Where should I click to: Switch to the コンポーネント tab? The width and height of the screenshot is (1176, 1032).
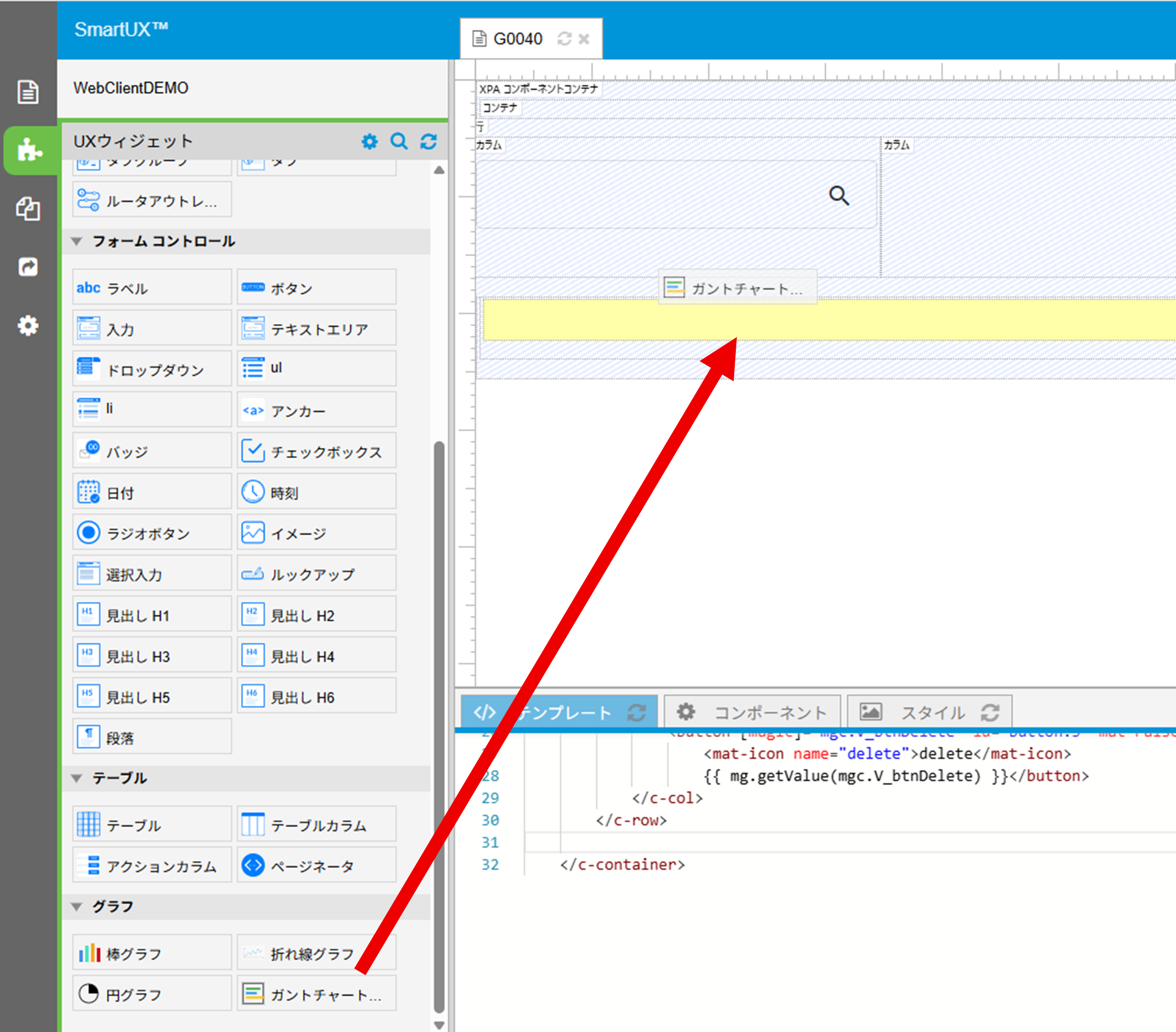click(753, 713)
